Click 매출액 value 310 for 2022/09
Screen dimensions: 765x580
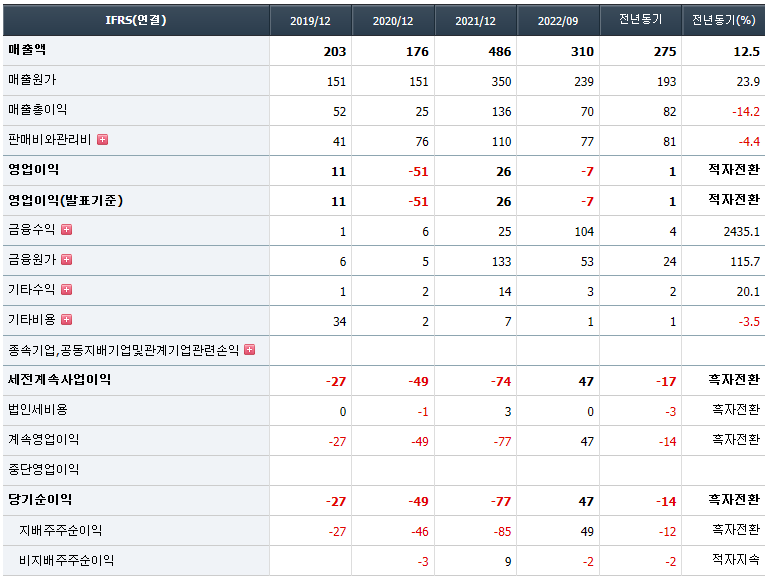[582, 52]
